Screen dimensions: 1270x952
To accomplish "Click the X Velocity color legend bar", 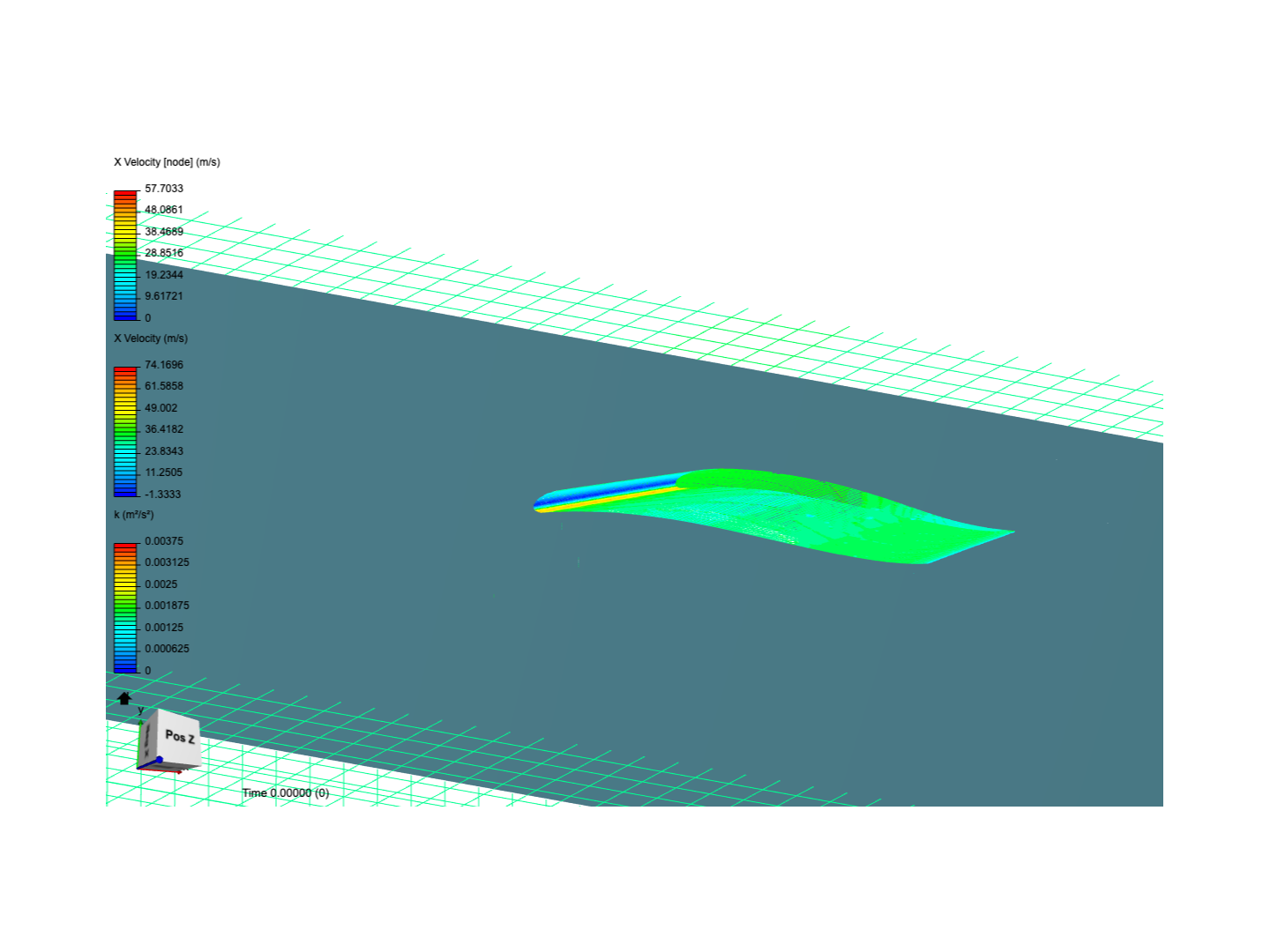I will [x=124, y=429].
